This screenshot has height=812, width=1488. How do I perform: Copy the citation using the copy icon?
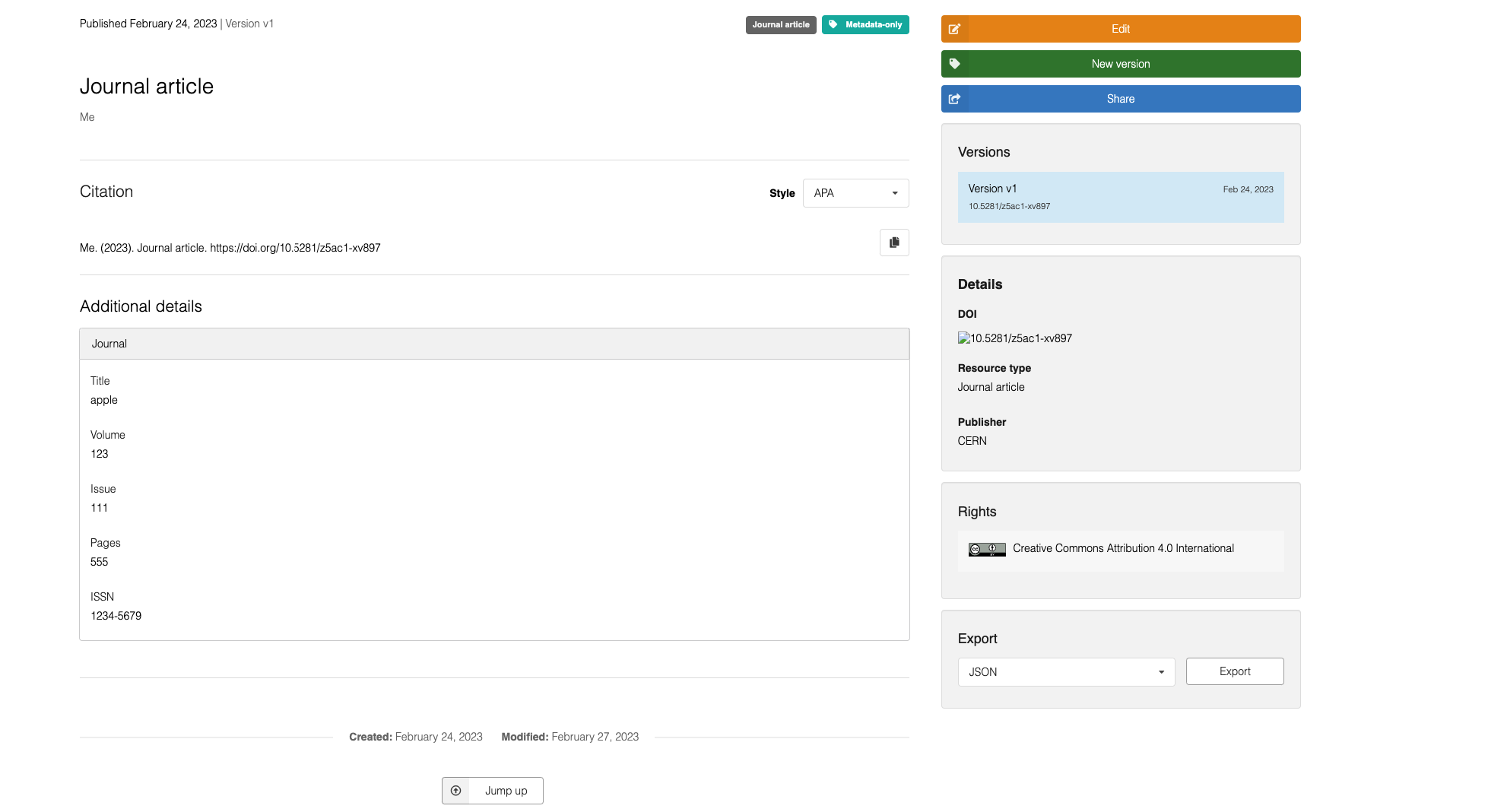coord(894,243)
